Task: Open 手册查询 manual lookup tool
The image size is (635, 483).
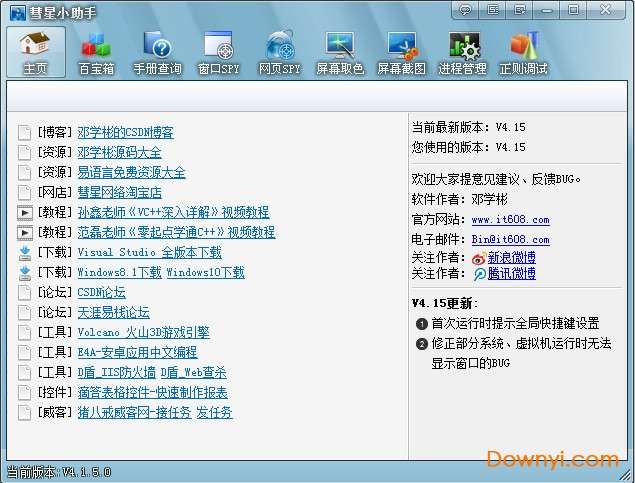Action: [x=158, y=52]
